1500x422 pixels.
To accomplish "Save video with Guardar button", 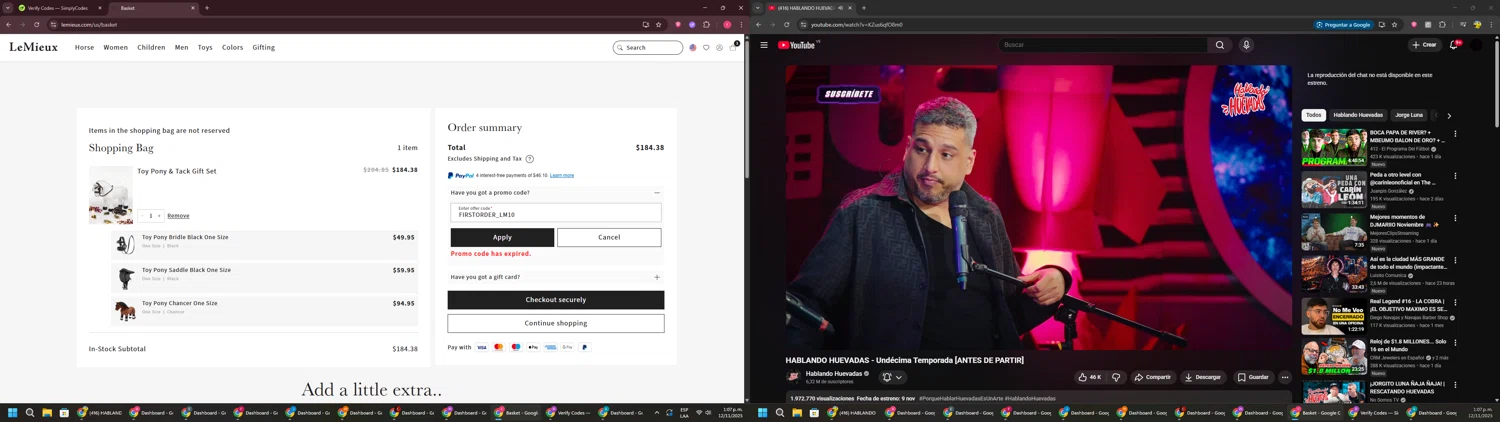I will (1253, 377).
